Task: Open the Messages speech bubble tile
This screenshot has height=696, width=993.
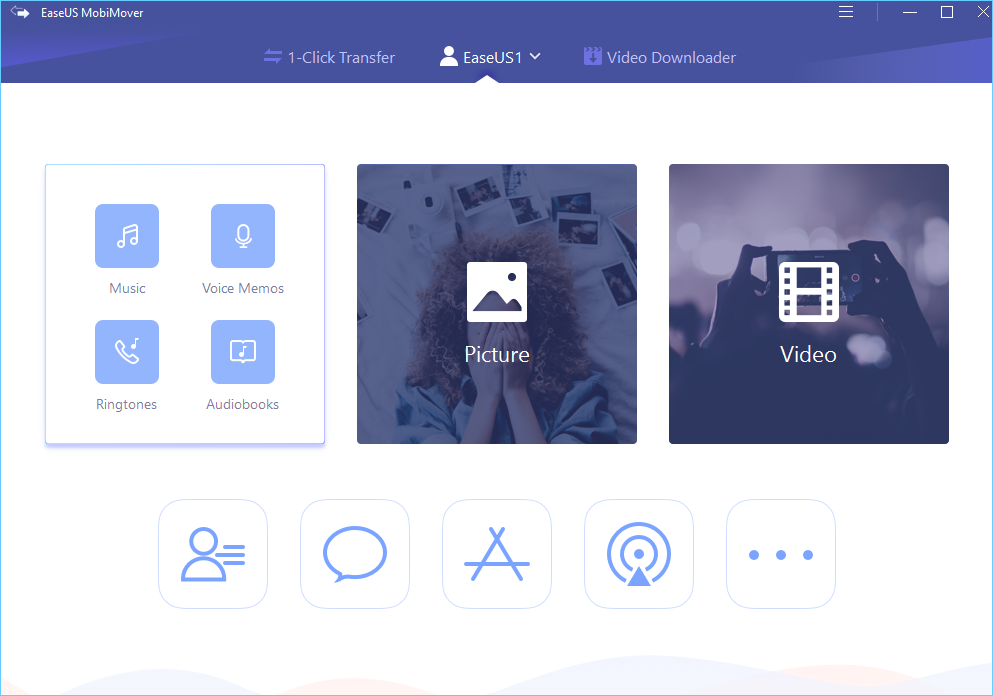Action: (x=355, y=554)
